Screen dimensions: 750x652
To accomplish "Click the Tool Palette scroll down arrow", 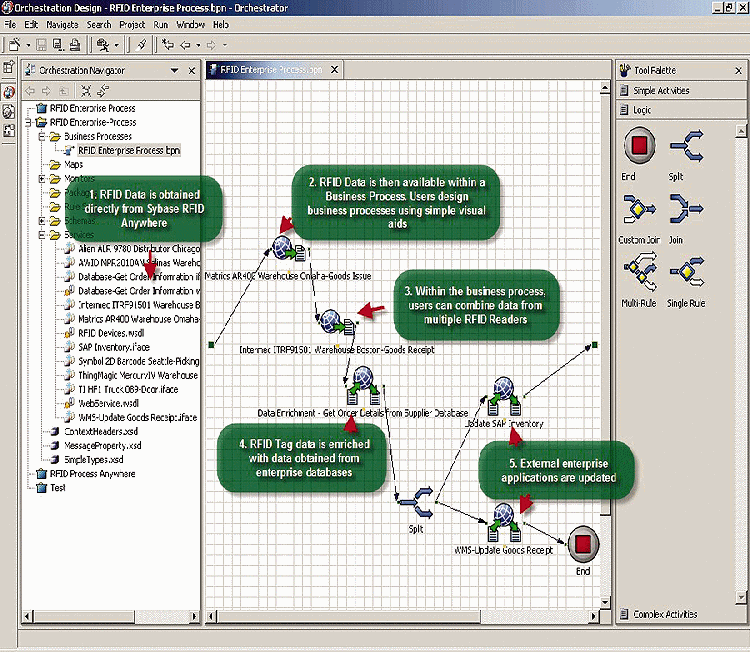I will tap(740, 597).
